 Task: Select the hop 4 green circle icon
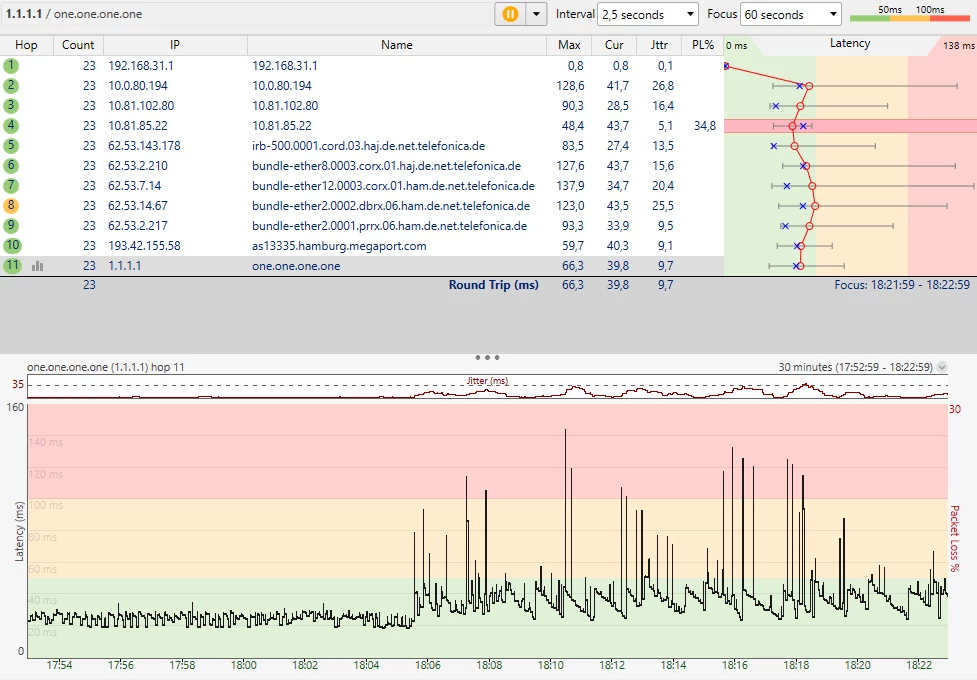point(11,126)
